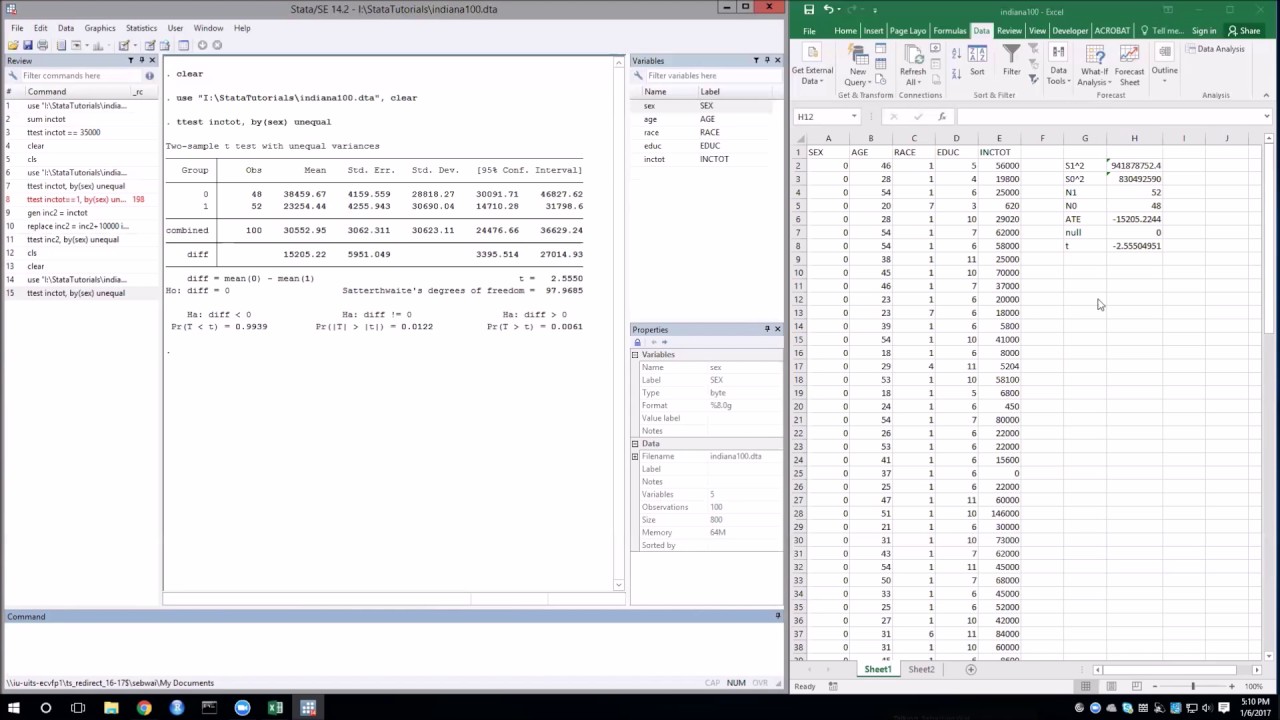
Task: Open the Sort dialog button in Excel
Action: coord(977,62)
